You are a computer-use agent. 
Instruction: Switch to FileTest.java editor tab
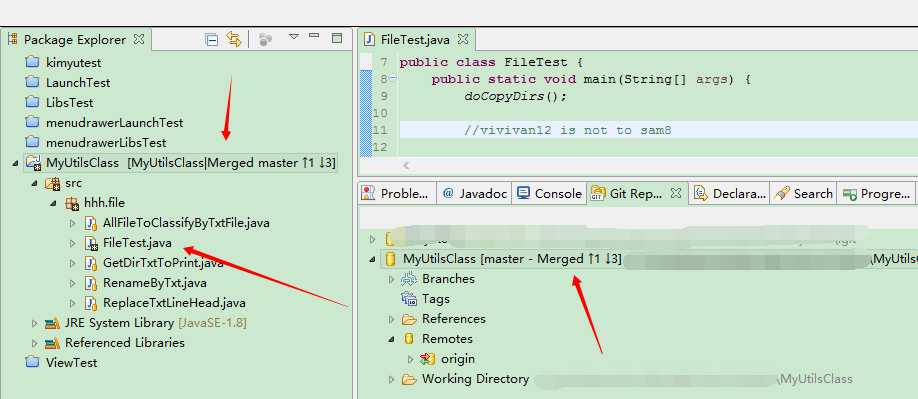pyautogui.click(x=415, y=40)
